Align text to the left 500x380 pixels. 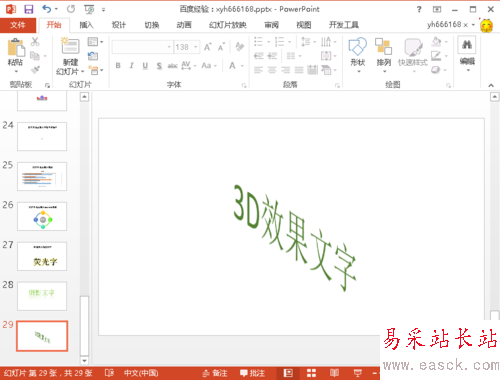pos(258,70)
